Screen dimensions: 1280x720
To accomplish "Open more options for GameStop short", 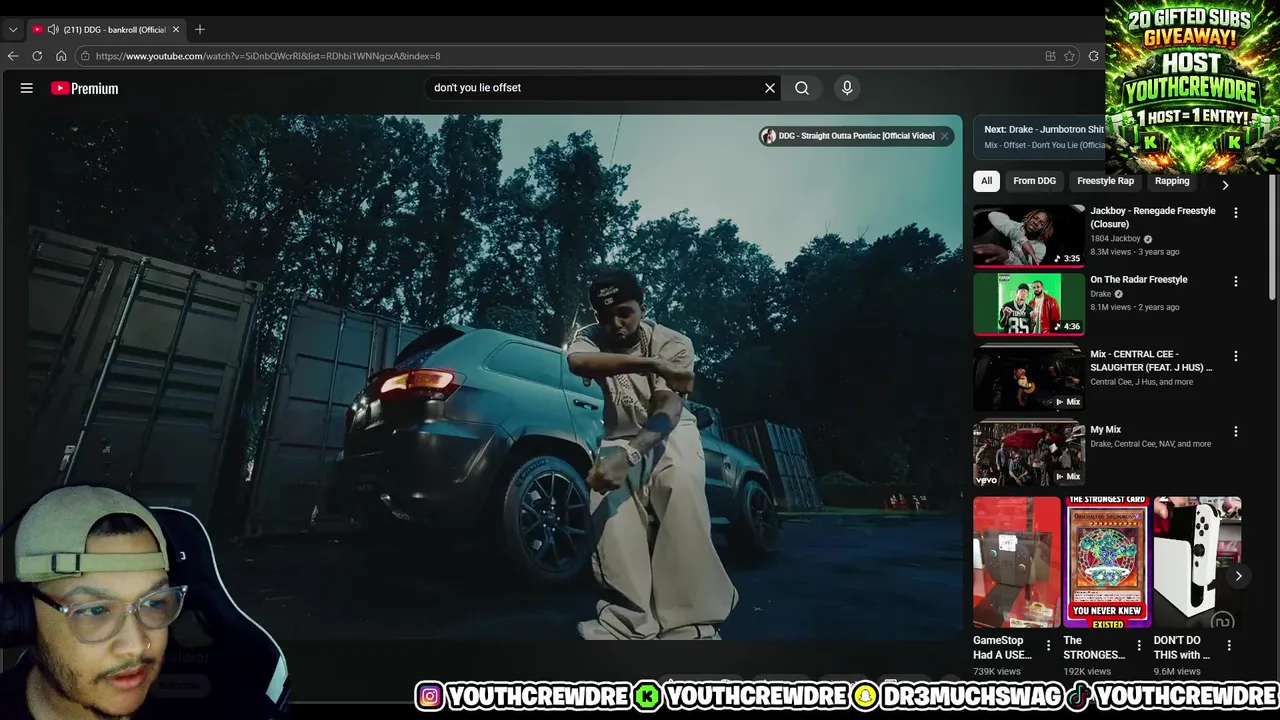I will point(1048,646).
